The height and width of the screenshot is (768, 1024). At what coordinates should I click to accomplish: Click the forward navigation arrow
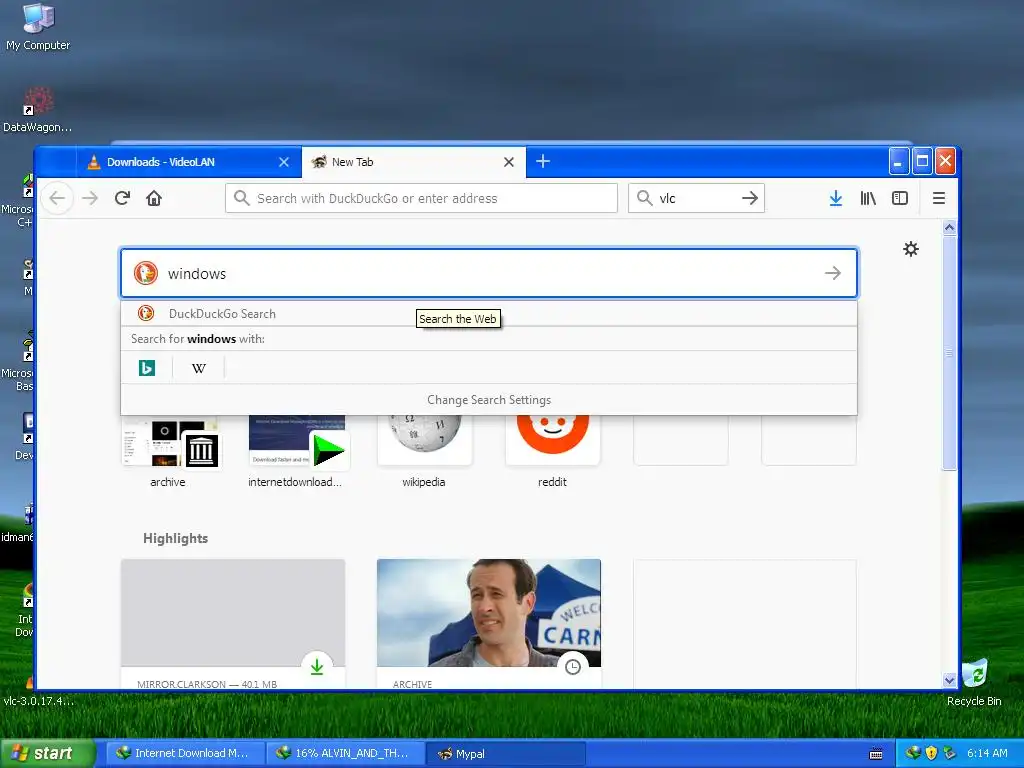[90, 198]
